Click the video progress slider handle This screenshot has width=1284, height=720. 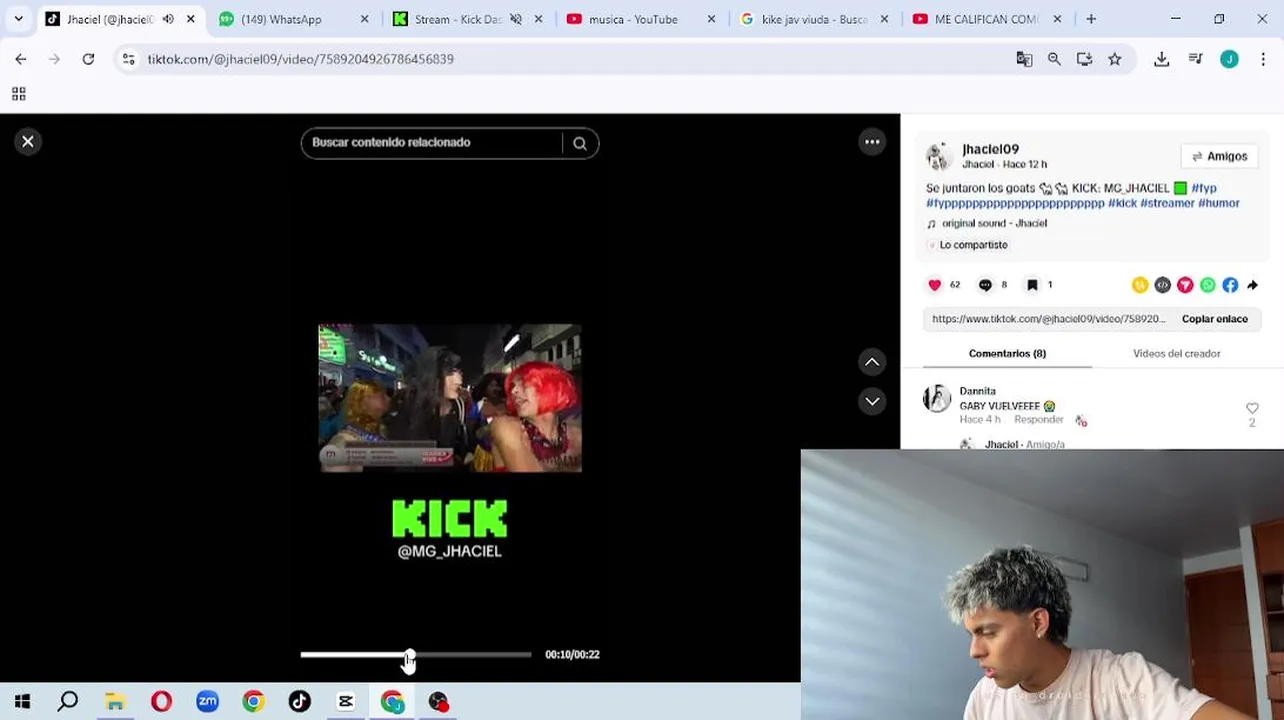pos(409,655)
